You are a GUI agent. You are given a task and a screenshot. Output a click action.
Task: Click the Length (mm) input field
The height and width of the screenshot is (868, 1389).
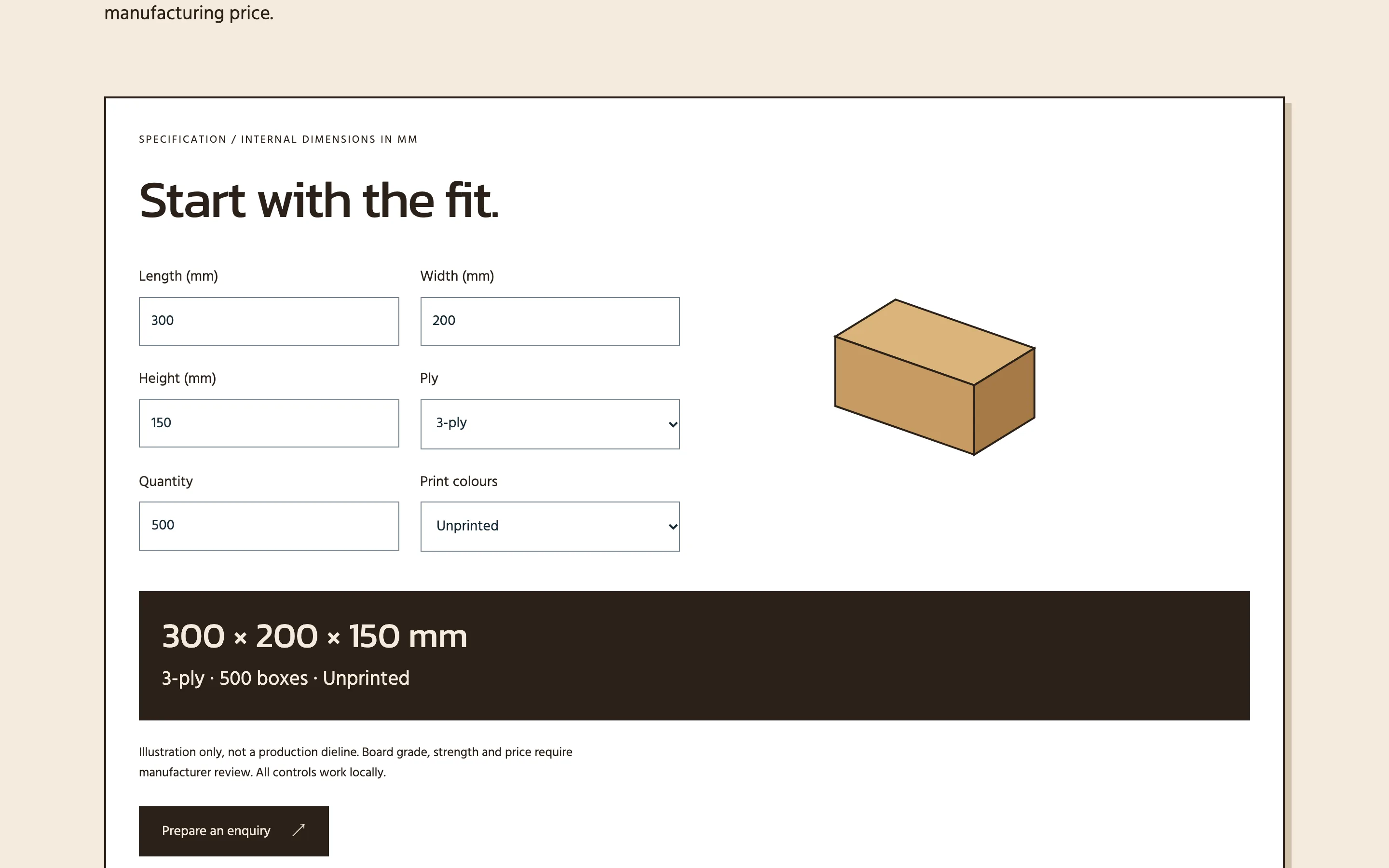(269, 321)
